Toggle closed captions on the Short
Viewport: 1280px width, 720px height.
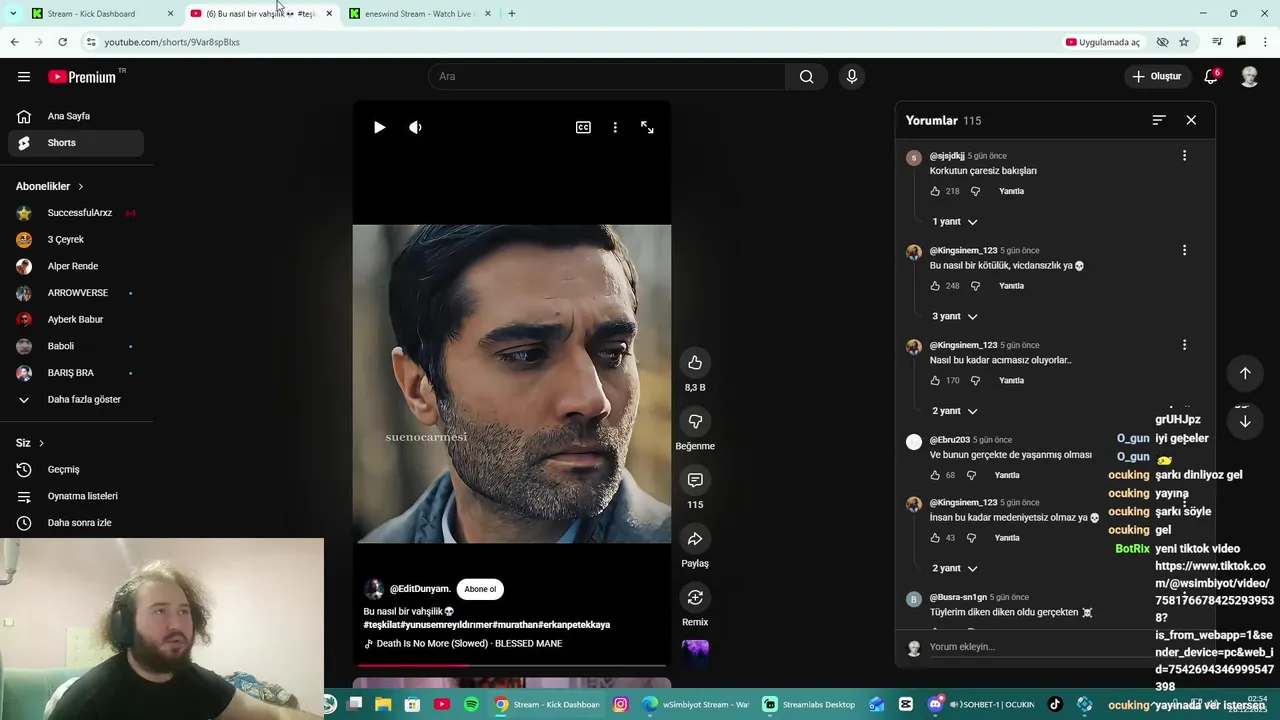coord(583,127)
